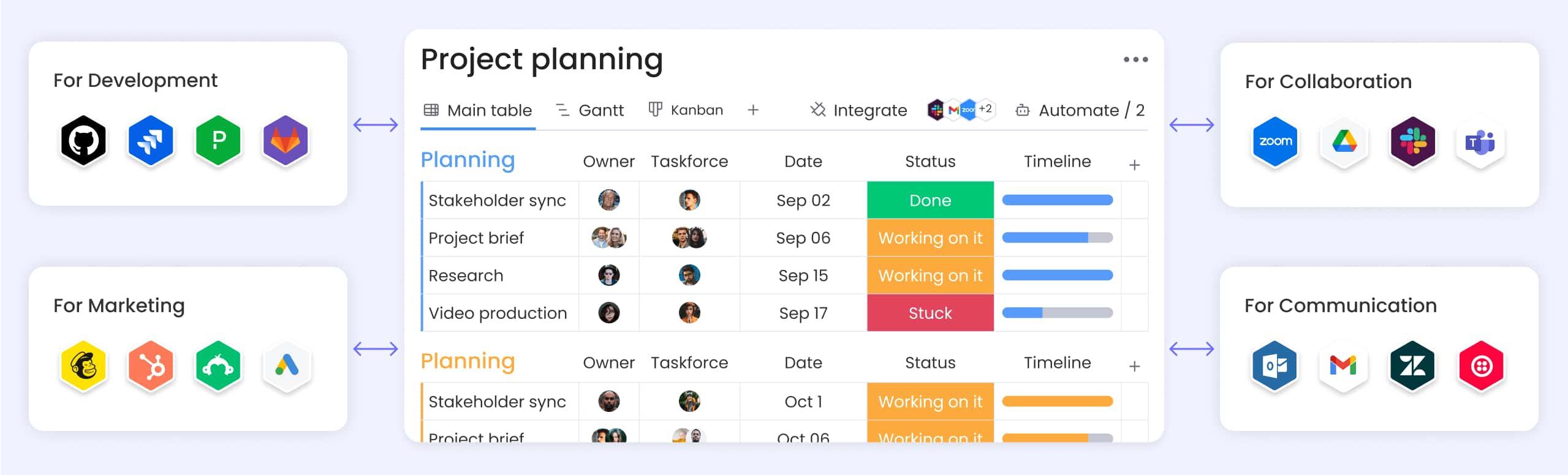Image resolution: width=1568 pixels, height=475 pixels.
Task: Open the Mailchimp integration icon
Action: 83,366
